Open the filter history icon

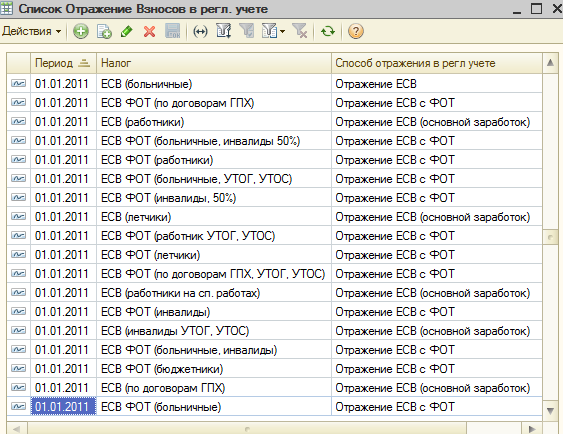[x=270, y=31]
